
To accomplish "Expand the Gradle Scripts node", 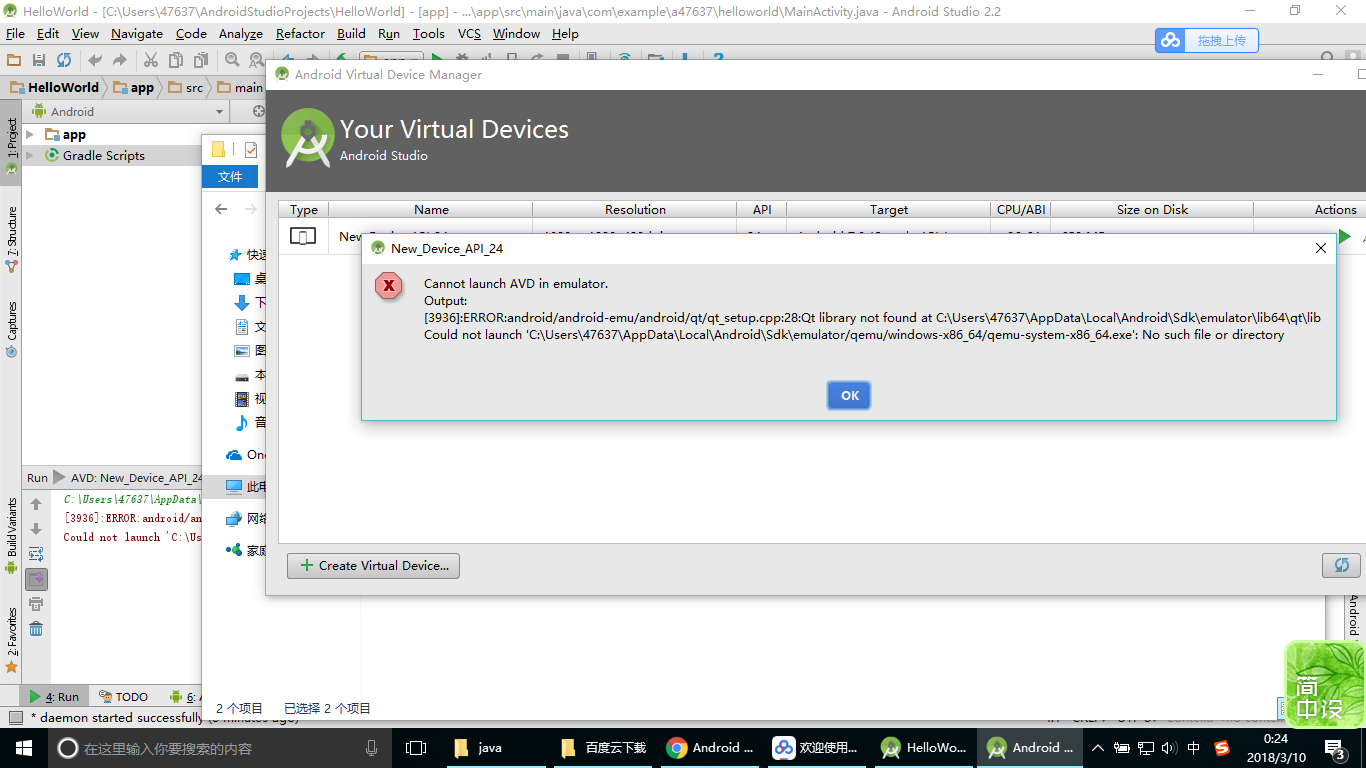I will click(x=30, y=155).
